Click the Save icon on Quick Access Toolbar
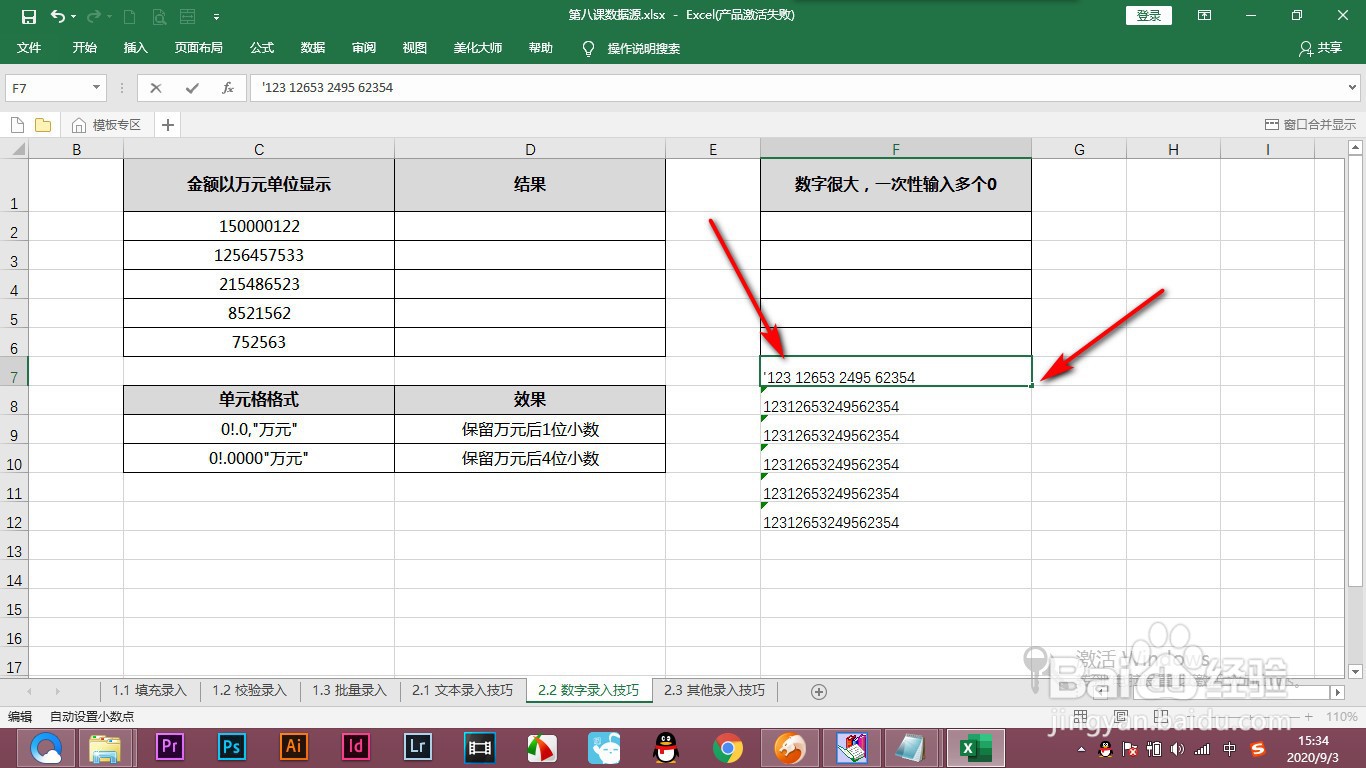Image resolution: width=1366 pixels, height=768 pixels. coord(27,15)
